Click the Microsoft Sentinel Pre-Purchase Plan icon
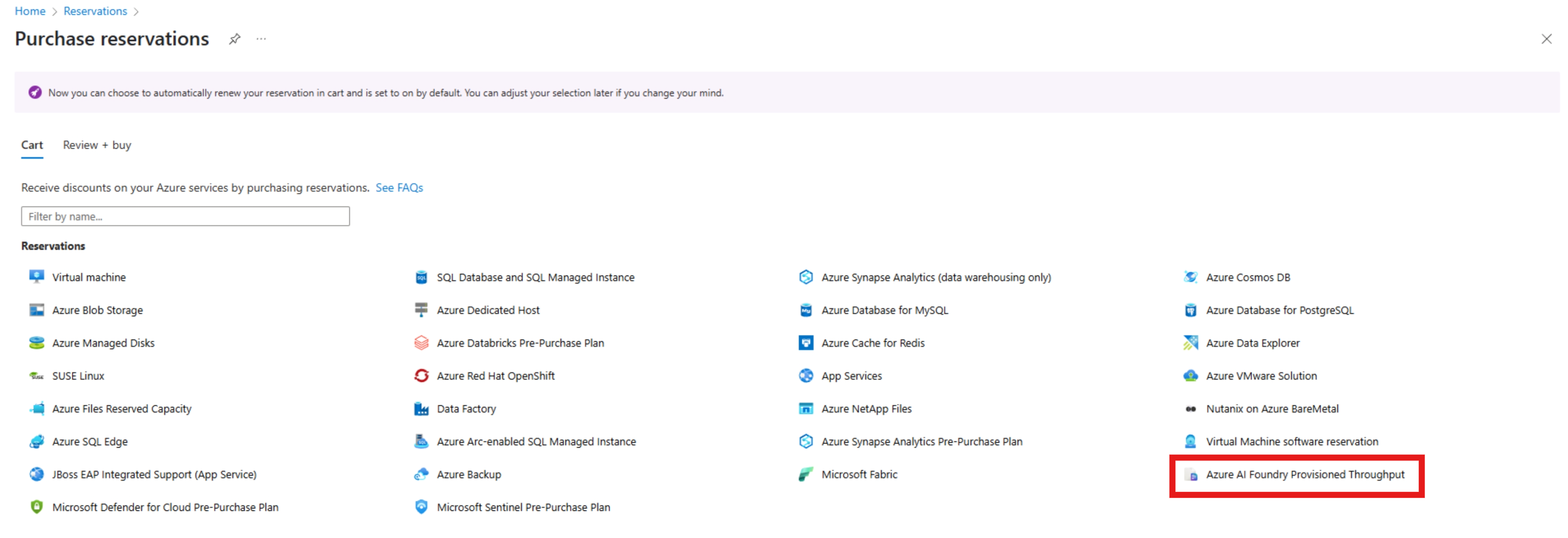Viewport: 1568px width, 538px height. tap(421, 507)
